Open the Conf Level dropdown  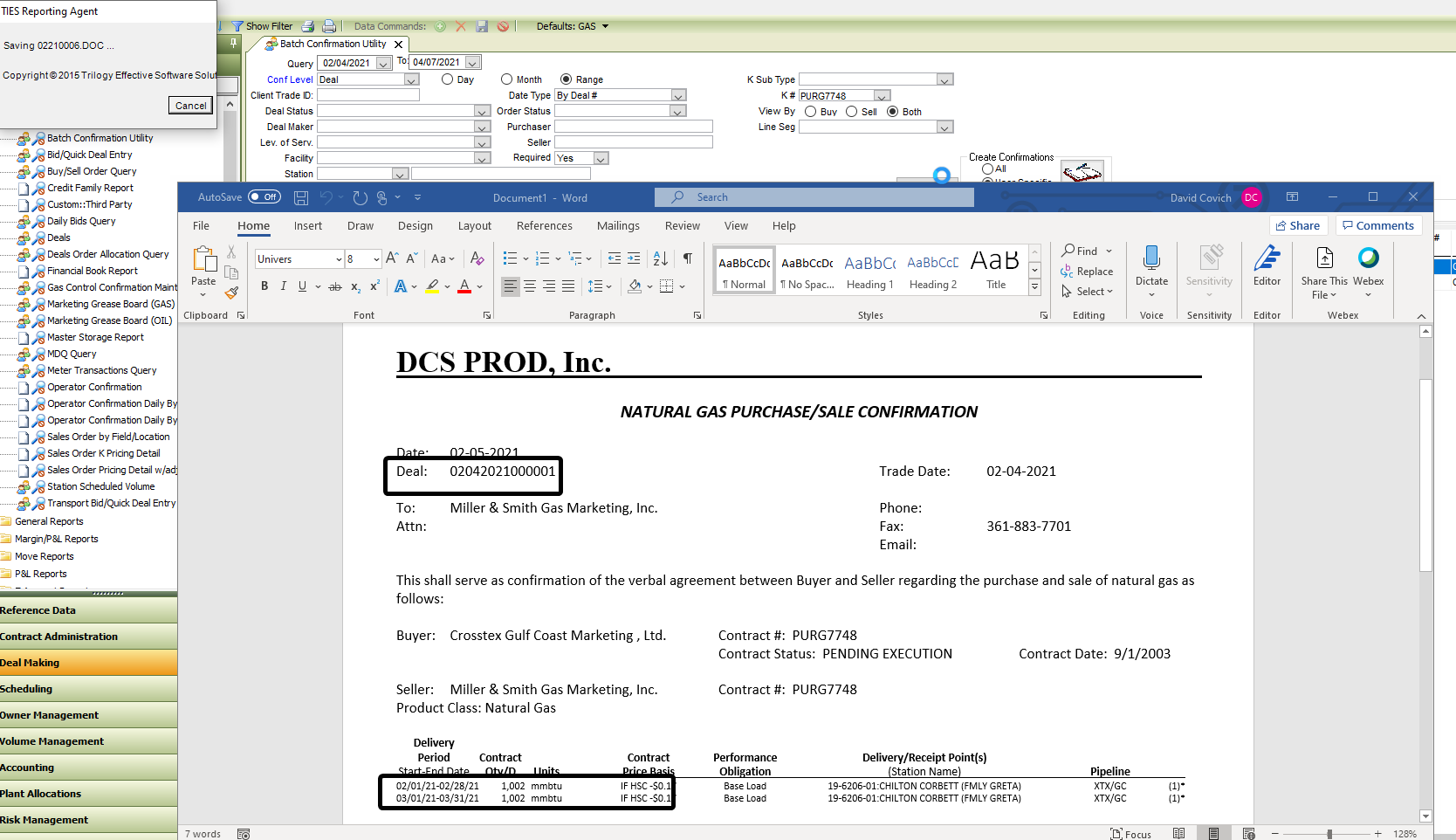coord(411,79)
